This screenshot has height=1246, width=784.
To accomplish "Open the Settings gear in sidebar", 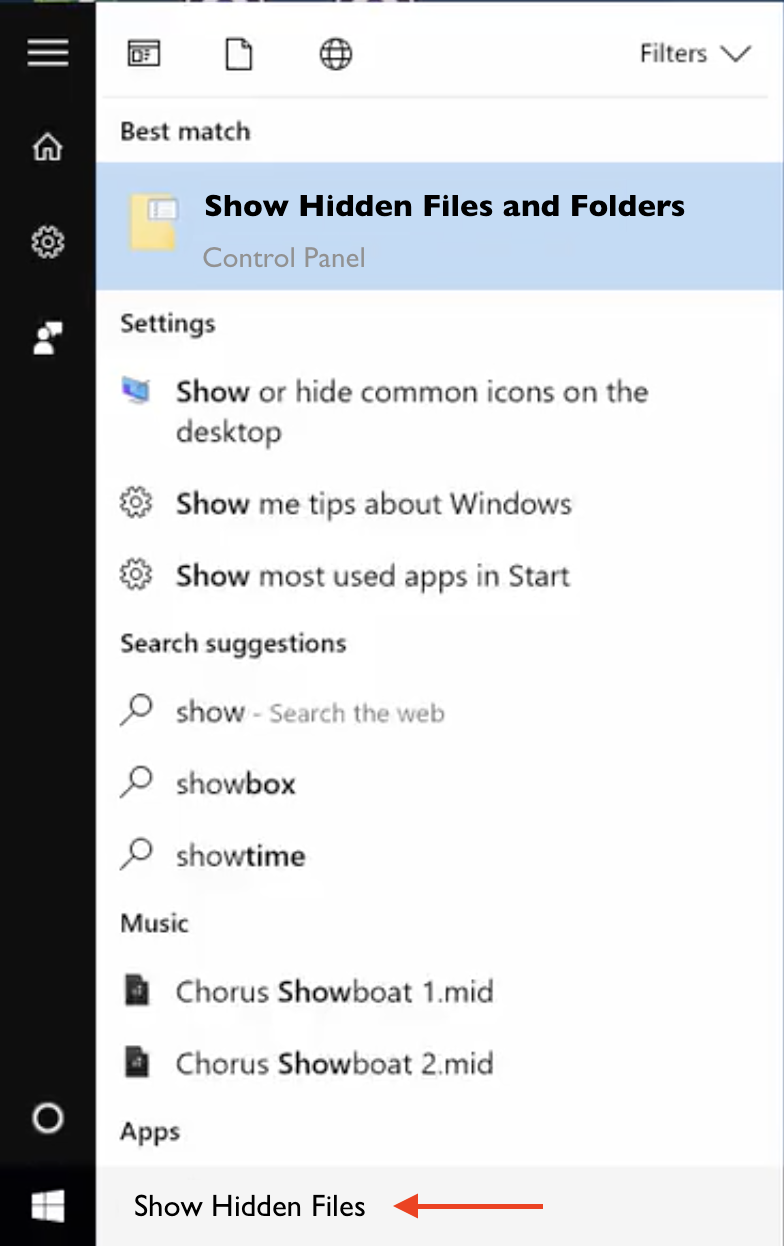I will (x=48, y=242).
